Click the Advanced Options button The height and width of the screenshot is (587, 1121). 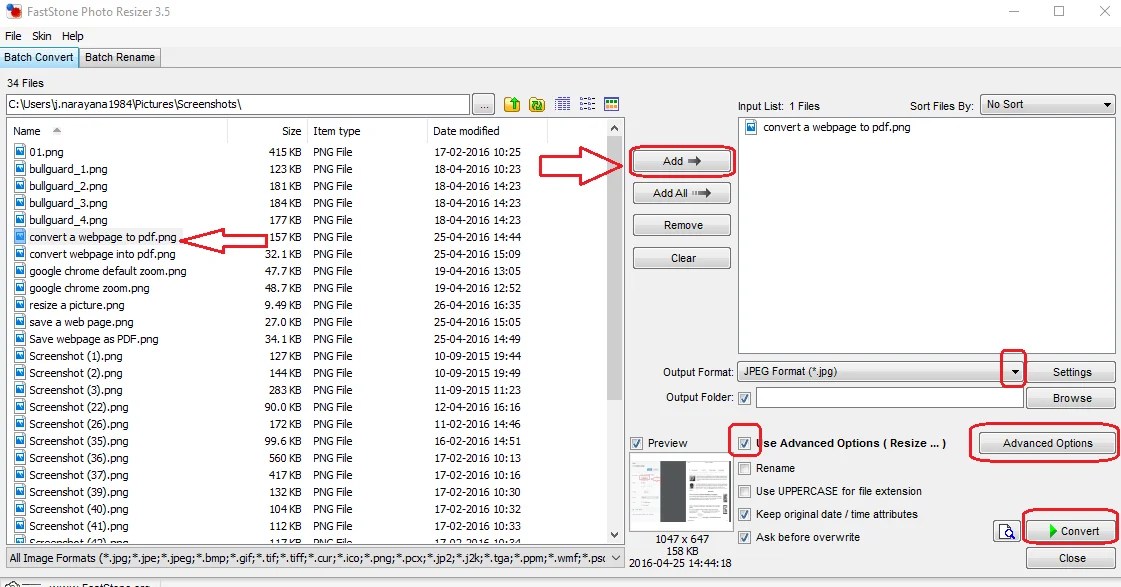[x=1047, y=443]
